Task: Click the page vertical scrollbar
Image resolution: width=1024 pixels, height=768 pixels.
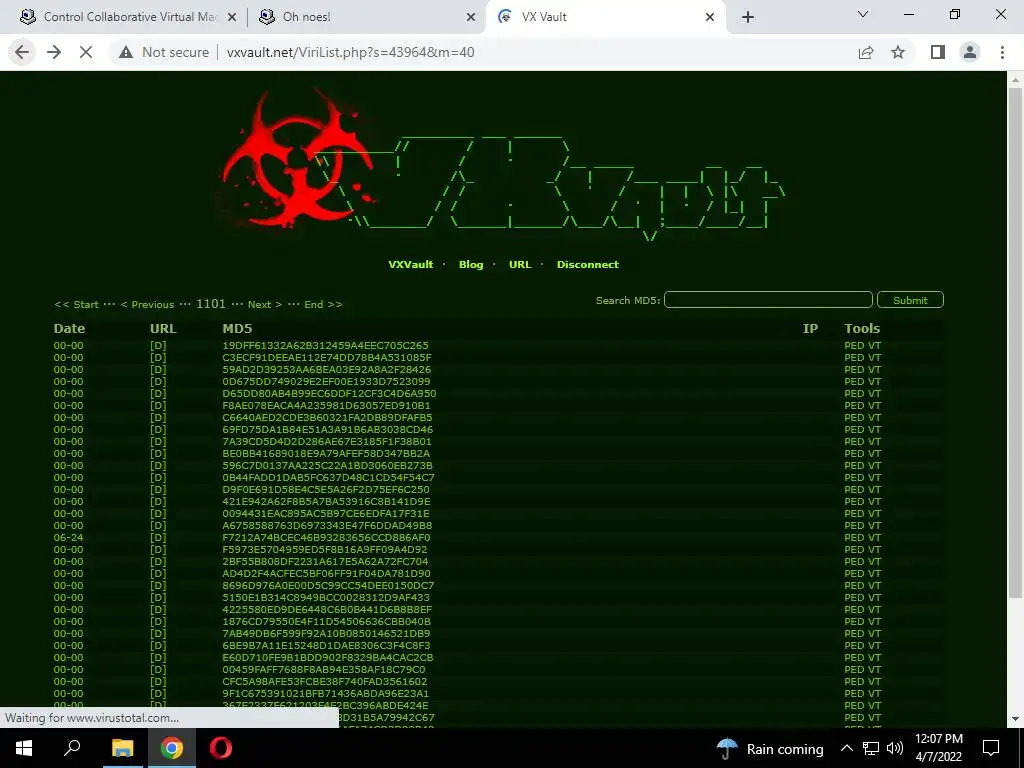Action: pyautogui.click(x=1015, y=342)
